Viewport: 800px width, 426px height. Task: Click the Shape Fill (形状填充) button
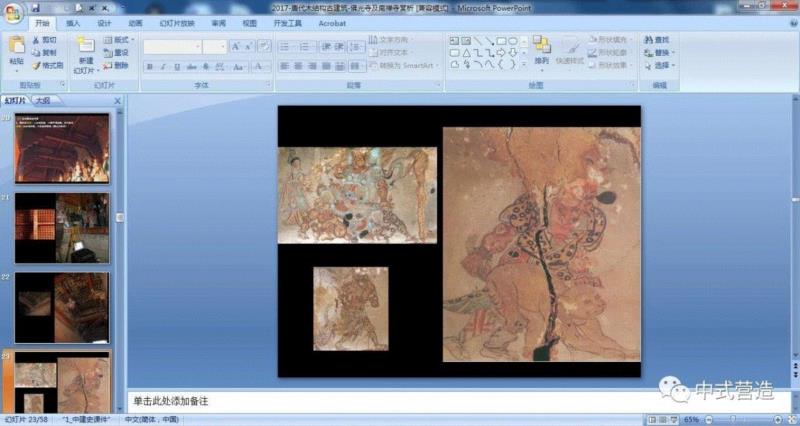(610, 40)
